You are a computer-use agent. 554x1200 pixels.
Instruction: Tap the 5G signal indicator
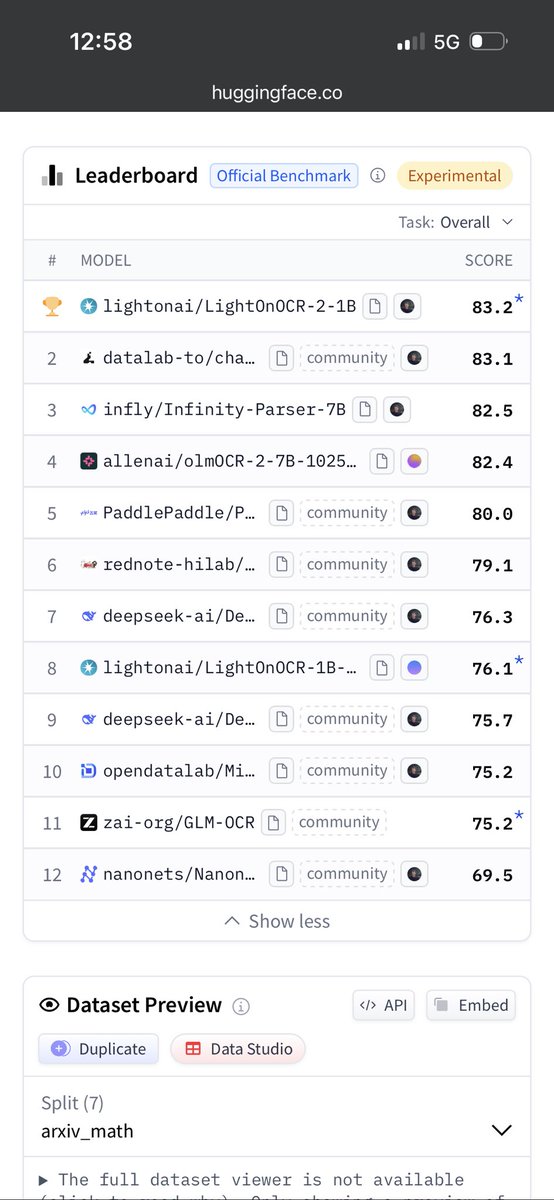click(x=447, y=42)
